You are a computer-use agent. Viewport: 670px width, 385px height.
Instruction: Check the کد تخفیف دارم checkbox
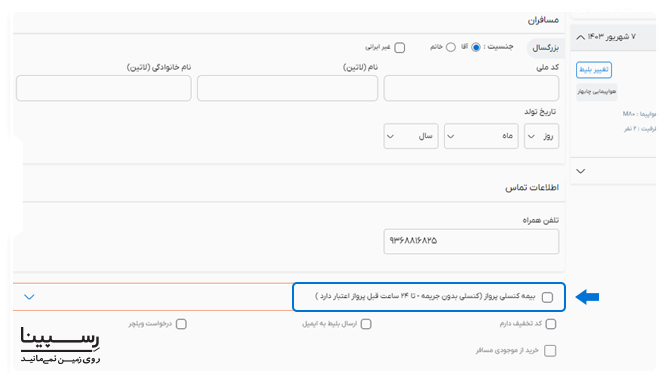click(551, 324)
